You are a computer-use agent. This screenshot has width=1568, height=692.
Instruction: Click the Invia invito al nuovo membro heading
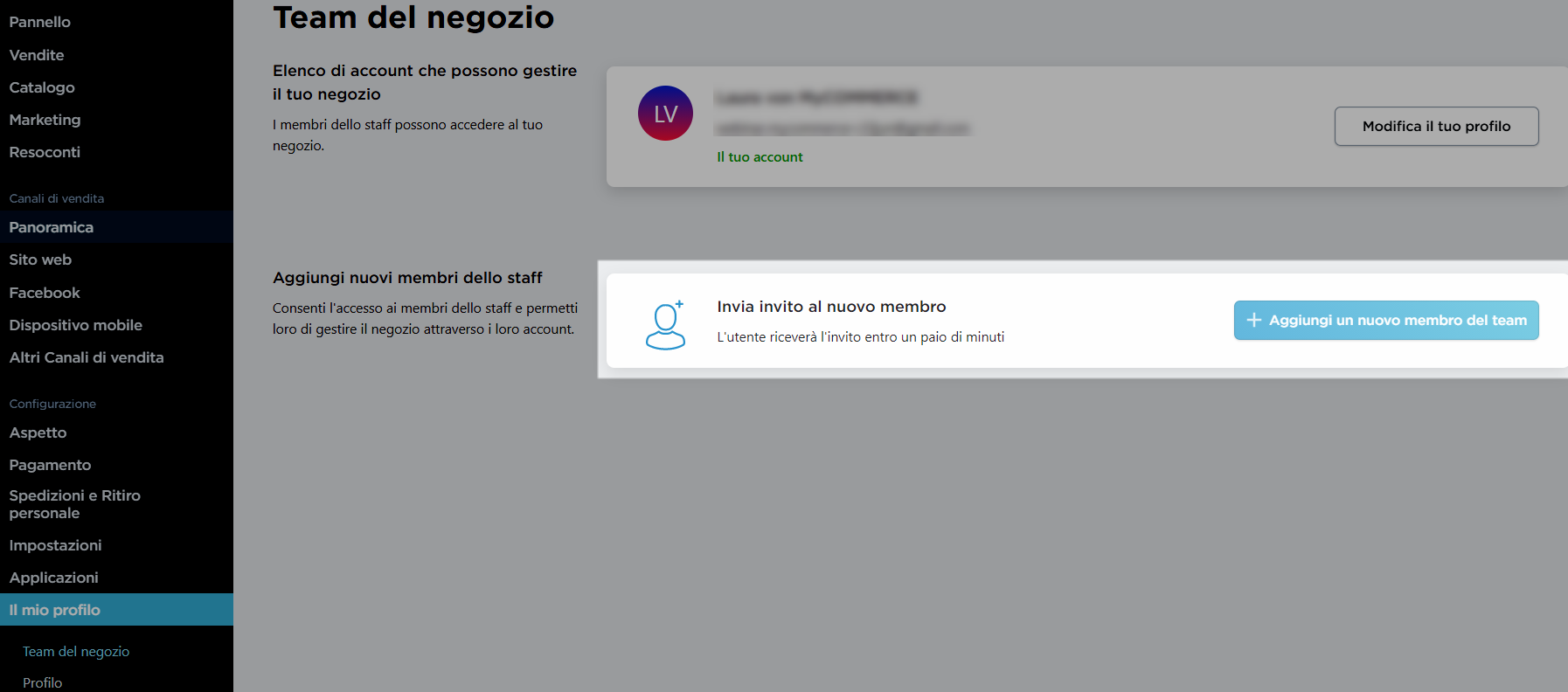tap(831, 307)
